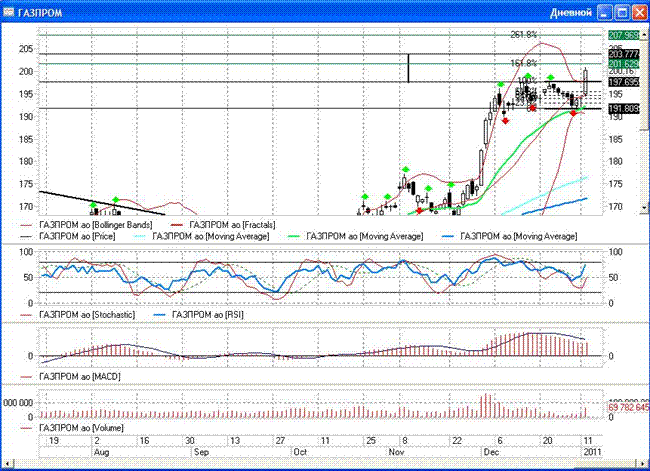The height and width of the screenshot is (471, 650).
Task: Select the green Moving Average legend entry
Action: pos(355,236)
